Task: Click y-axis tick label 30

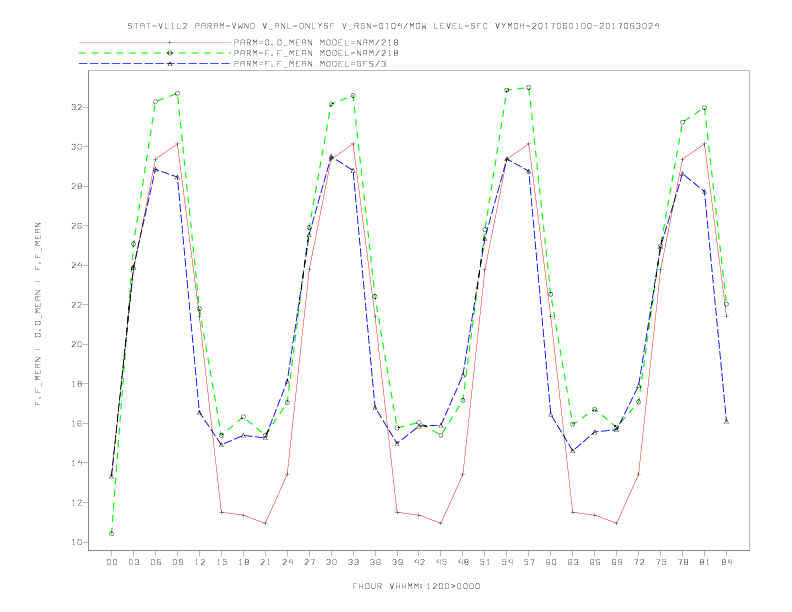Action: pos(77,147)
